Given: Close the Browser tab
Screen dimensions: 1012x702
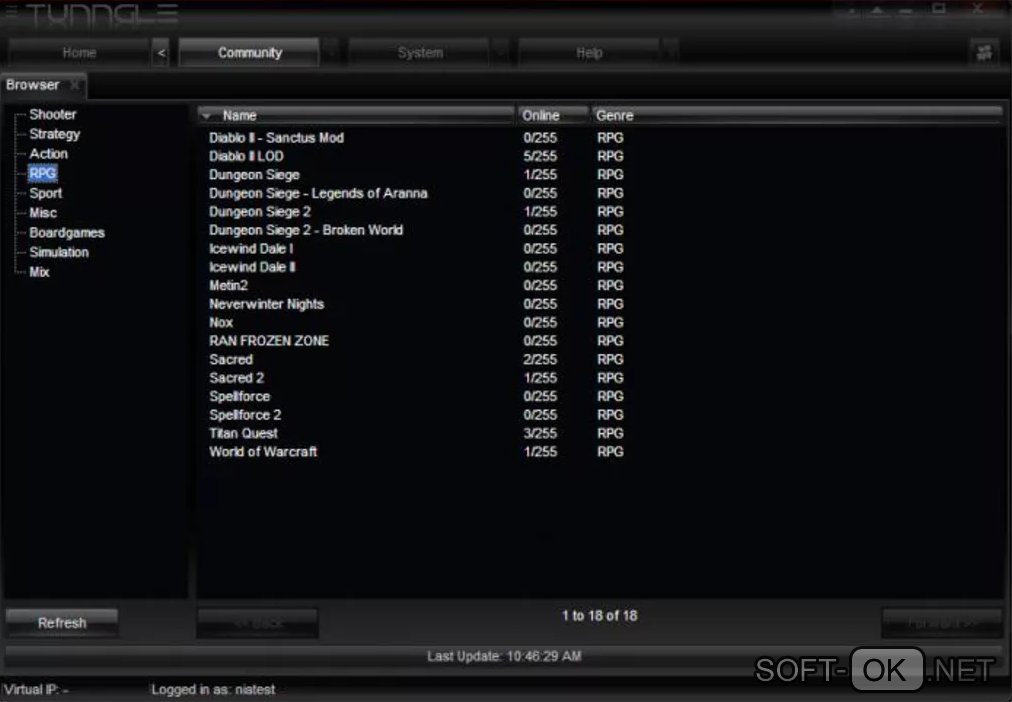Looking at the screenshot, I should point(75,85).
